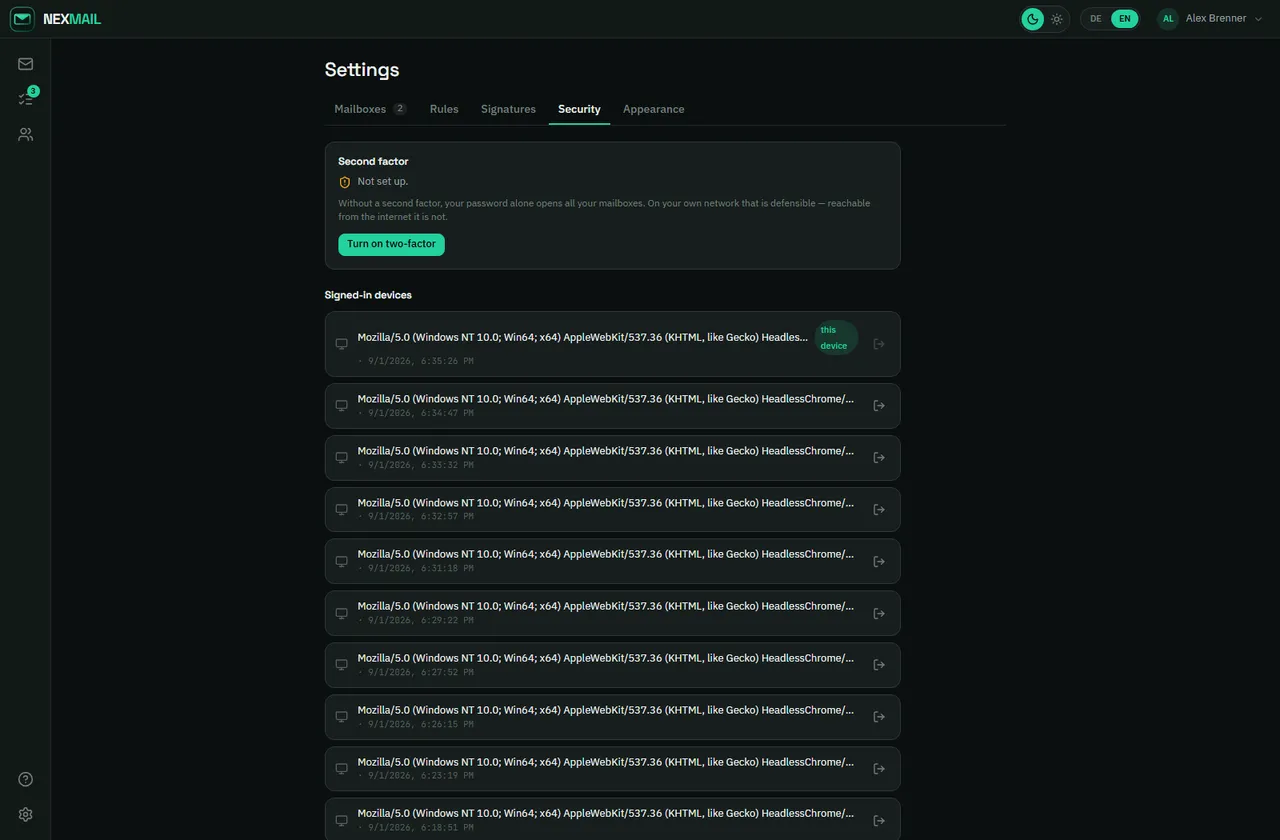1280x840 pixels.
Task: Click the timestamp 9/1/2026, 6:29:22 PM
Action: [x=421, y=621]
